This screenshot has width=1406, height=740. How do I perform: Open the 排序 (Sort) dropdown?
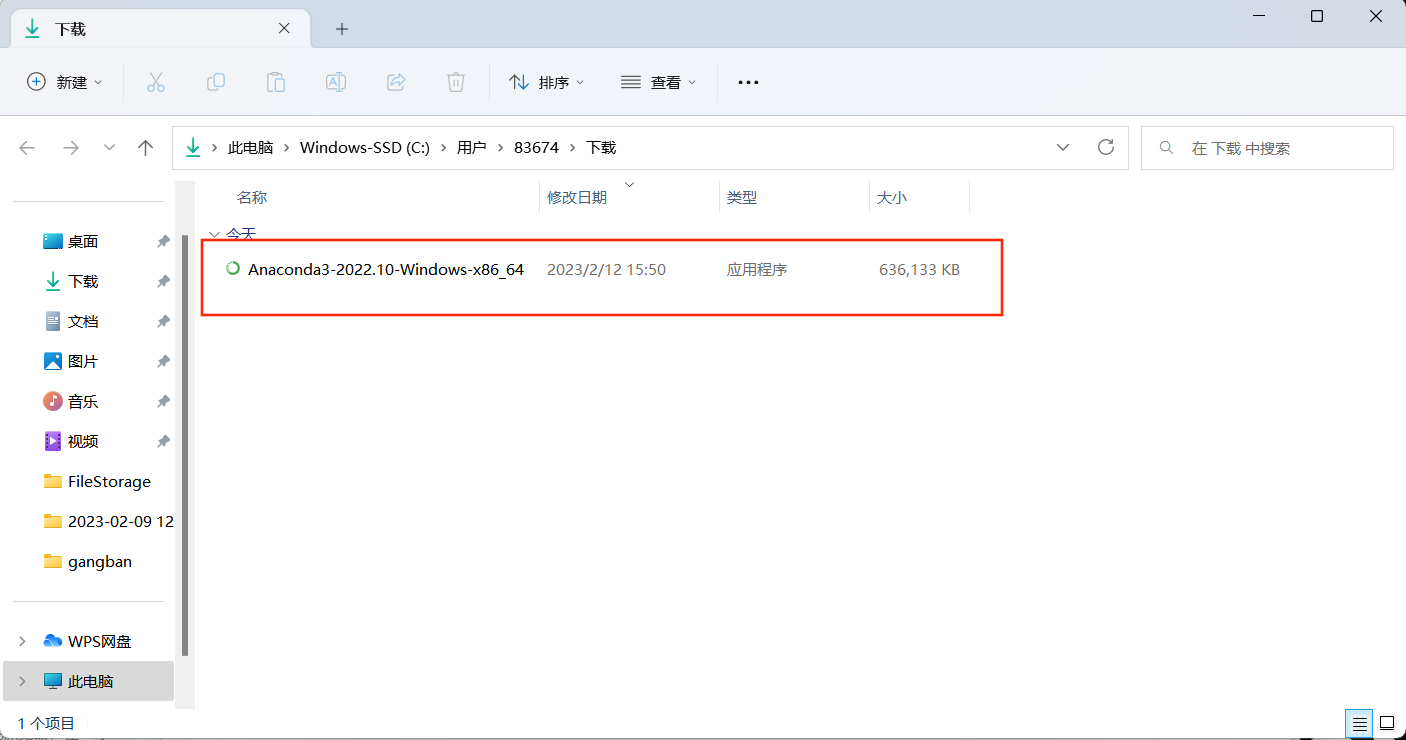click(x=547, y=82)
